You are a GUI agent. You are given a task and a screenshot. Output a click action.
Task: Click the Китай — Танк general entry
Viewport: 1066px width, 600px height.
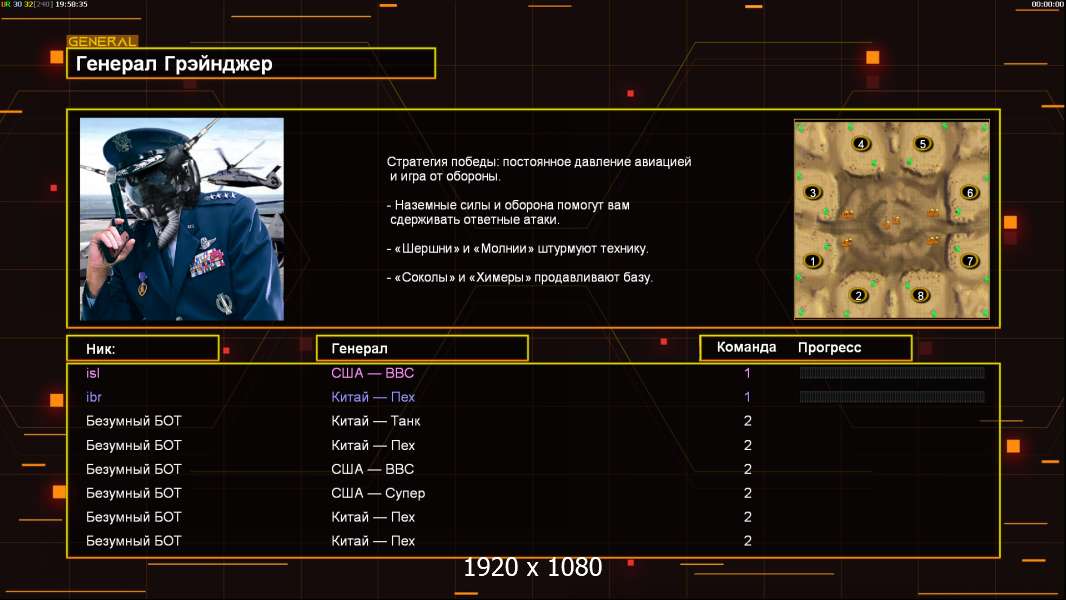click(376, 421)
